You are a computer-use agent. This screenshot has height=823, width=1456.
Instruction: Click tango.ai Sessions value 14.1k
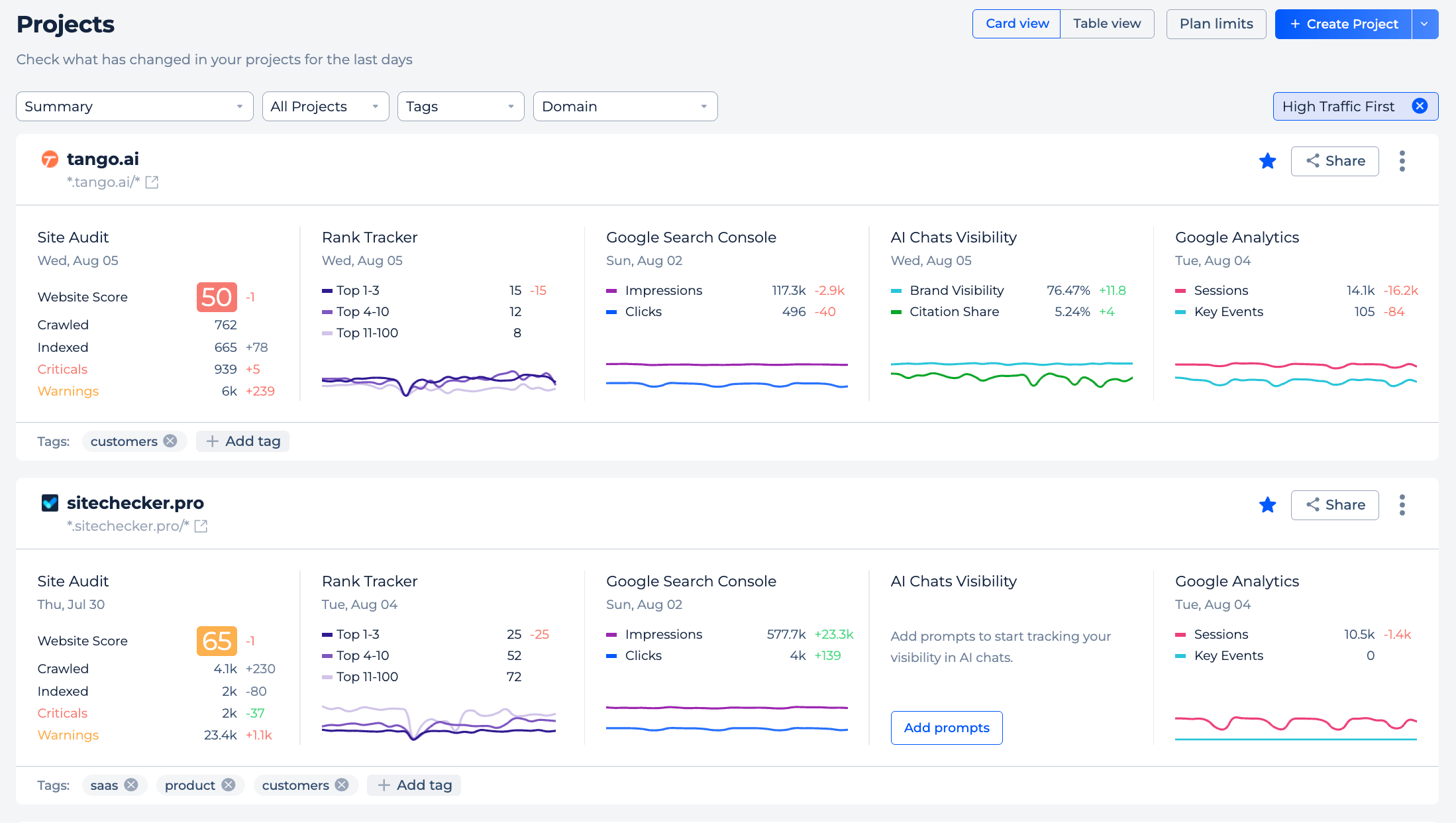[x=1361, y=290]
